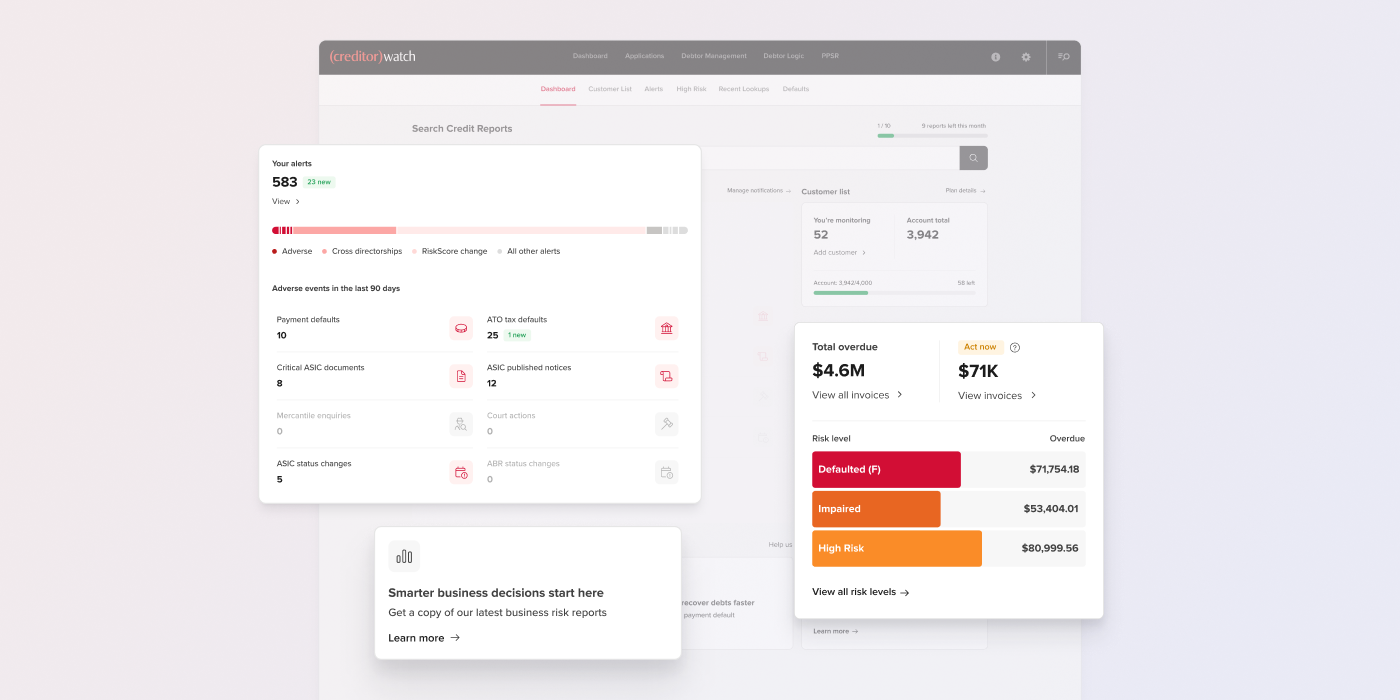Switch to the Customer List tab
This screenshot has height=700, width=1400.
[x=609, y=89]
